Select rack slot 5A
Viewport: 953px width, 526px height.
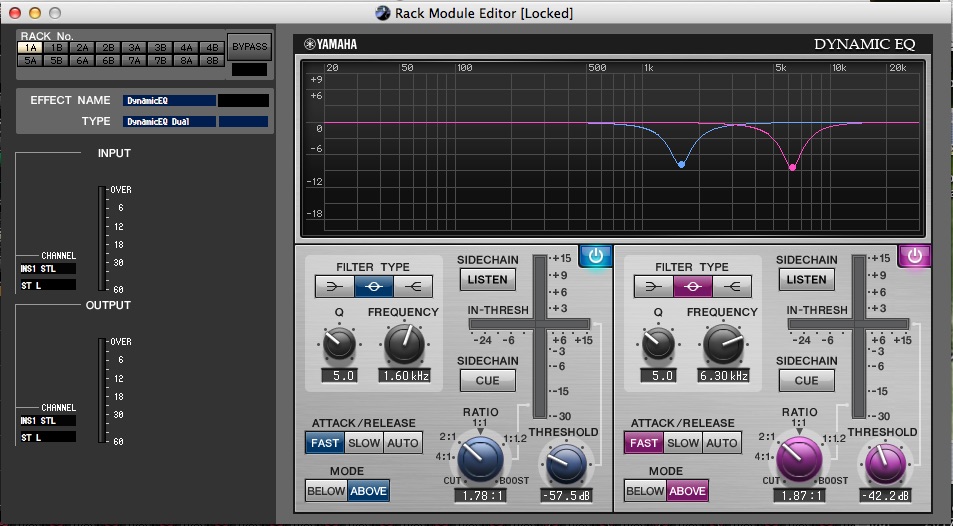coord(30,60)
